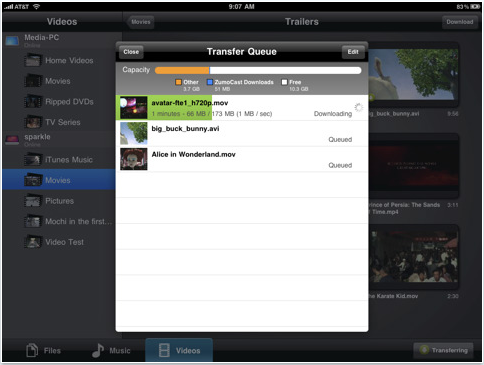The width and height of the screenshot is (484, 365).
Task: Click the white Free legend swatch
Action: click(x=284, y=82)
